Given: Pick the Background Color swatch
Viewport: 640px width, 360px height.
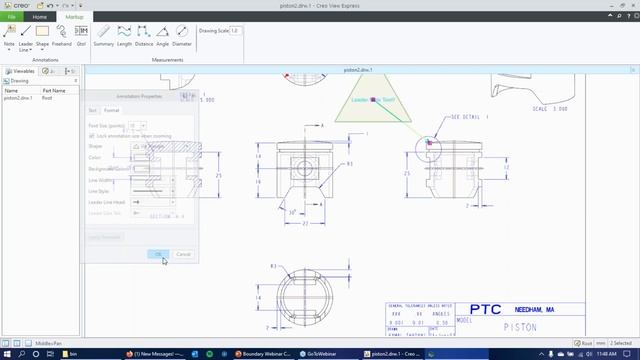Looking at the screenshot, I should click(141, 169).
